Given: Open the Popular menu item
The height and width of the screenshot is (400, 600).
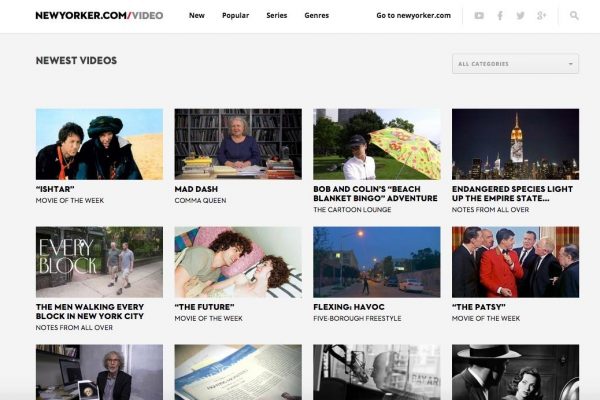Looking at the screenshot, I should click(235, 16).
